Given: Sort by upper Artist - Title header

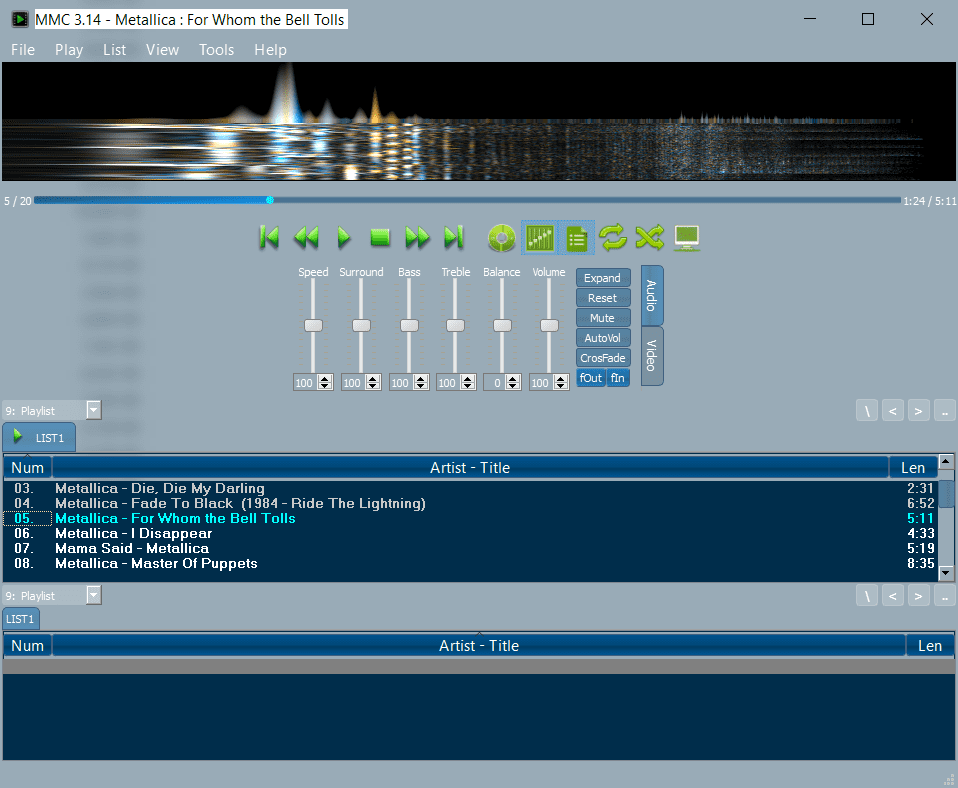Looking at the screenshot, I should 470,467.
